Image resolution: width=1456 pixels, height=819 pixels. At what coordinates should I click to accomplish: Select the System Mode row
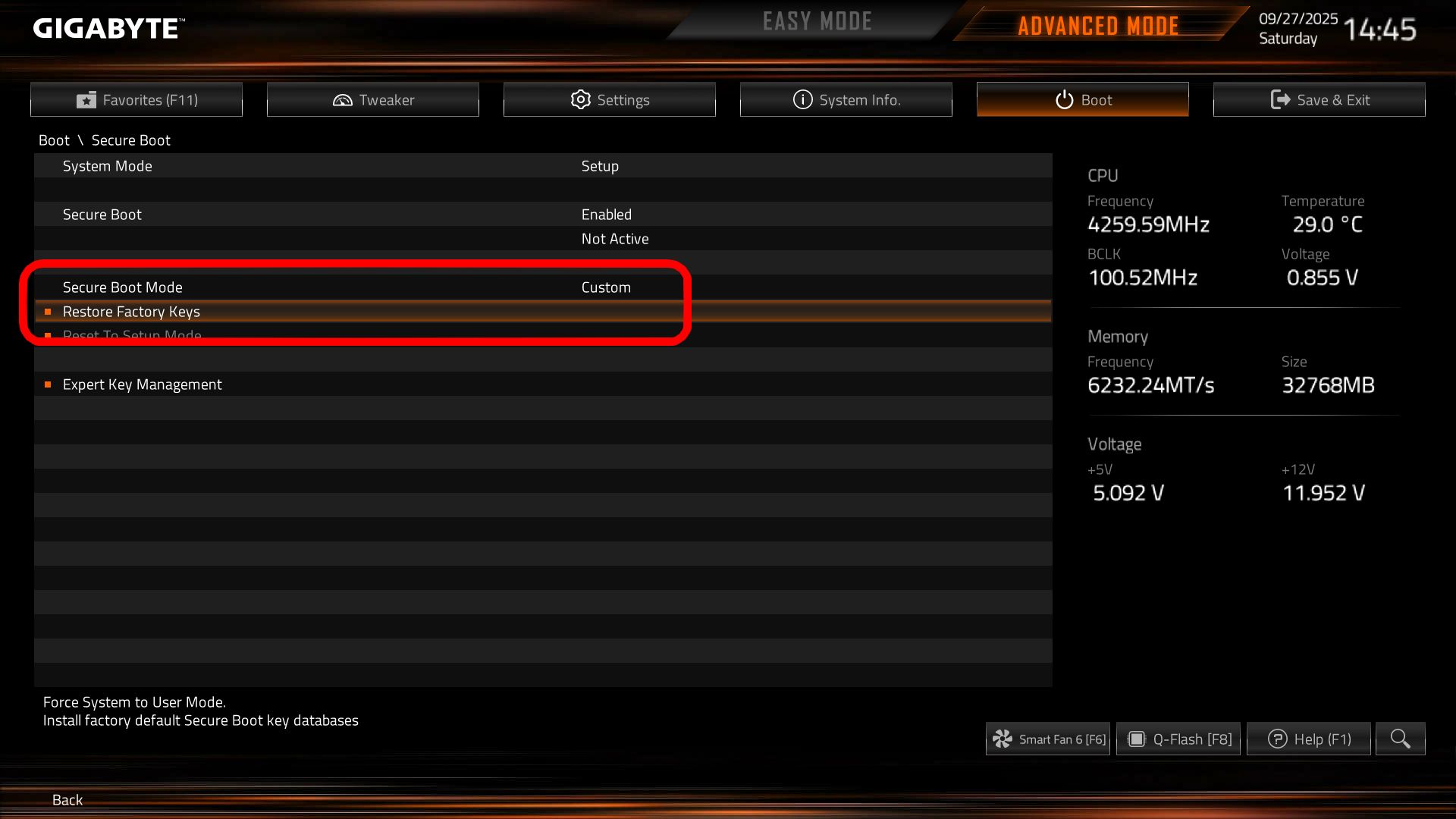(x=543, y=166)
